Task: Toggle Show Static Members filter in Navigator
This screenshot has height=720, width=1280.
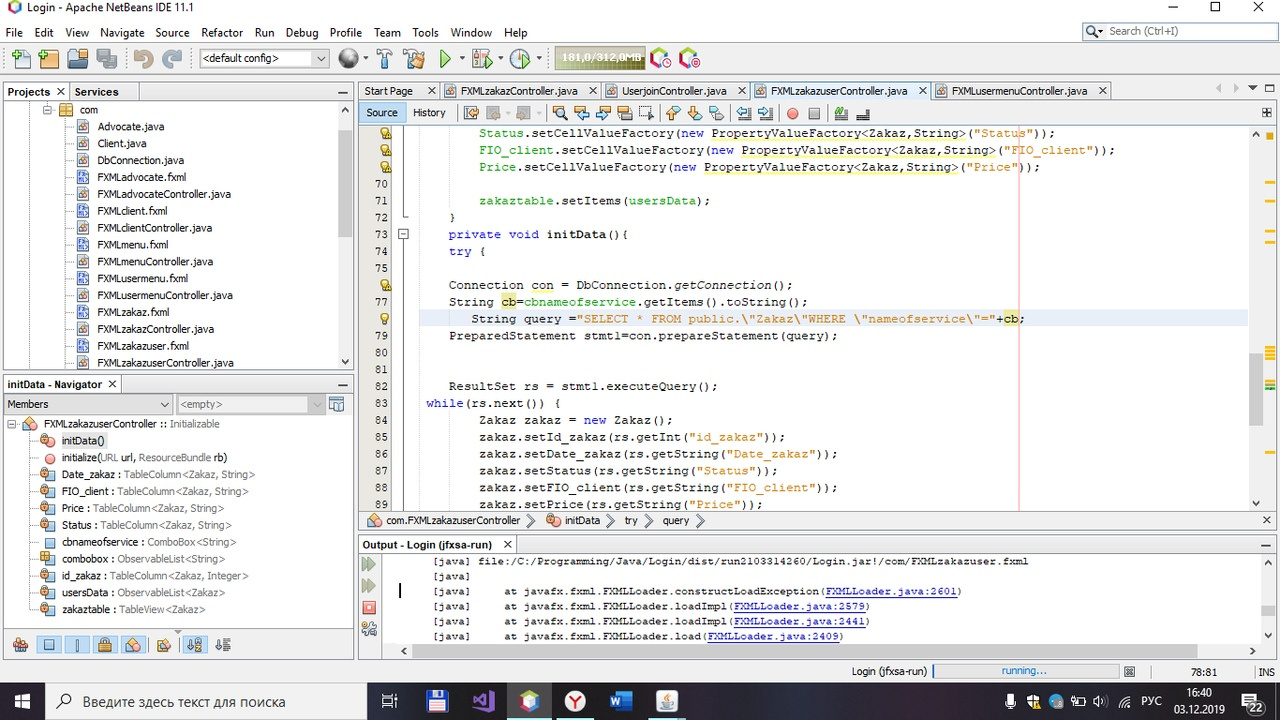Action: coord(76,645)
